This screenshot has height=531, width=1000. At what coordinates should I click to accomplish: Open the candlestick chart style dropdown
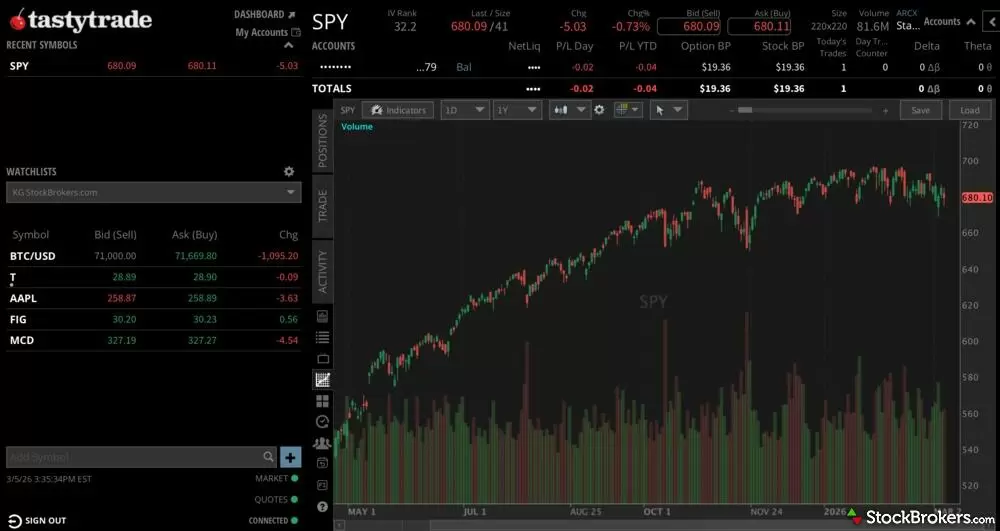tap(569, 110)
